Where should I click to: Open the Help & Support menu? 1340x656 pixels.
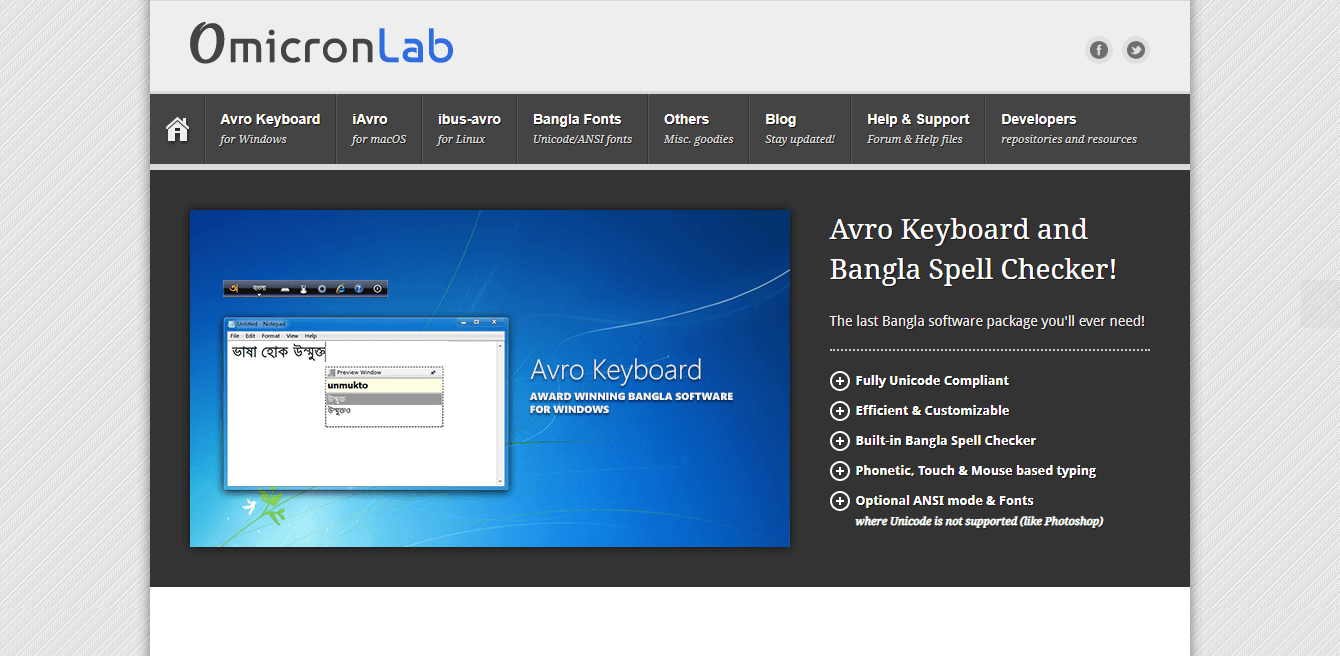(918, 129)
